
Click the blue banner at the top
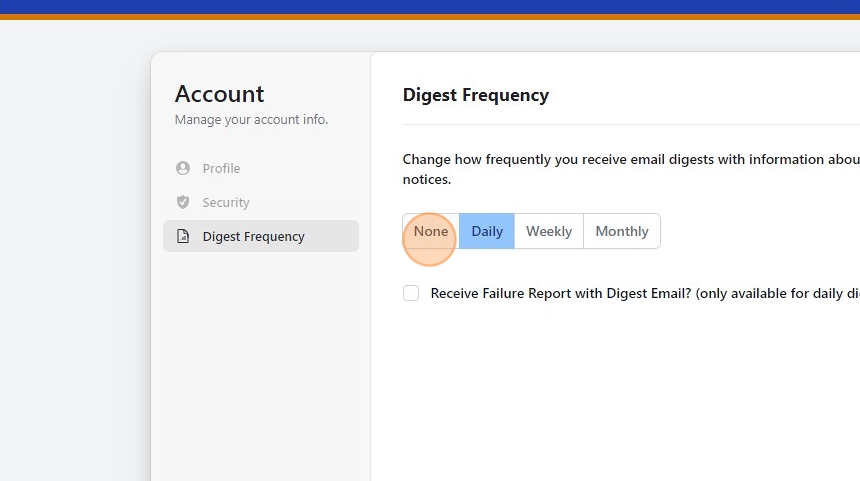(430, 6)
